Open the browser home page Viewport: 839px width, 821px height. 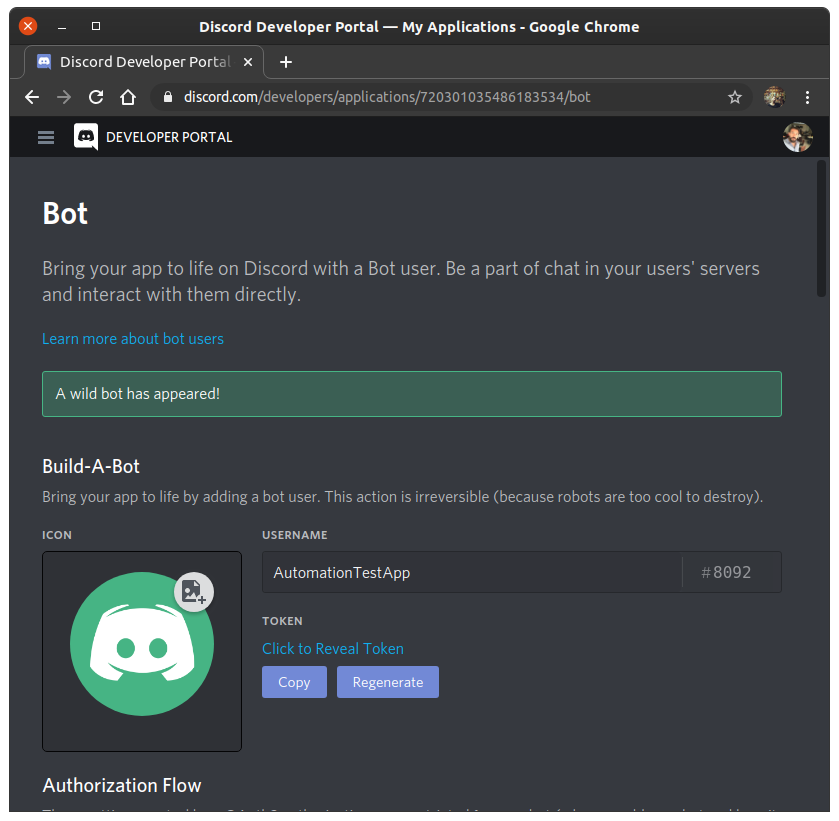(x=128, y=97)
